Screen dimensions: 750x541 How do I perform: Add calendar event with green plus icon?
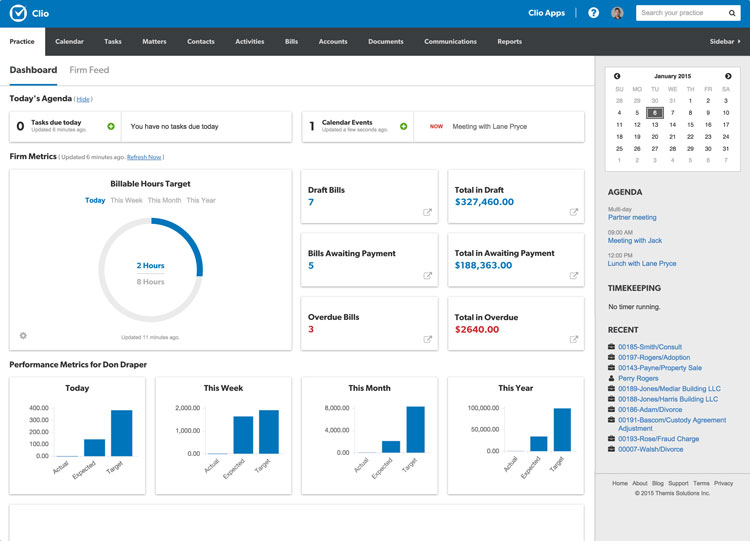(404, 127)
